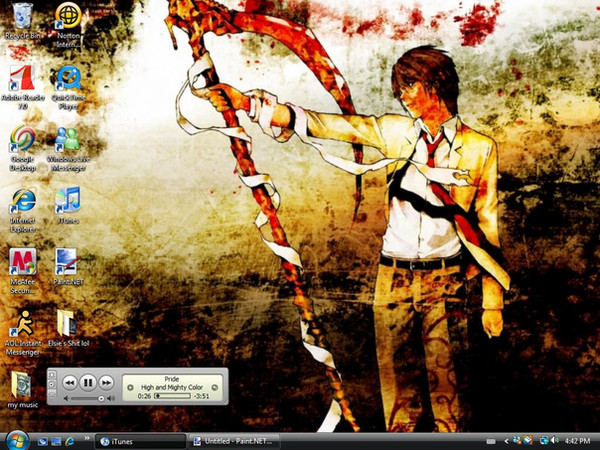Open the system volume tray icon
Screen dimensions: 600x450
pyautogui.click(x=554, y=441)
